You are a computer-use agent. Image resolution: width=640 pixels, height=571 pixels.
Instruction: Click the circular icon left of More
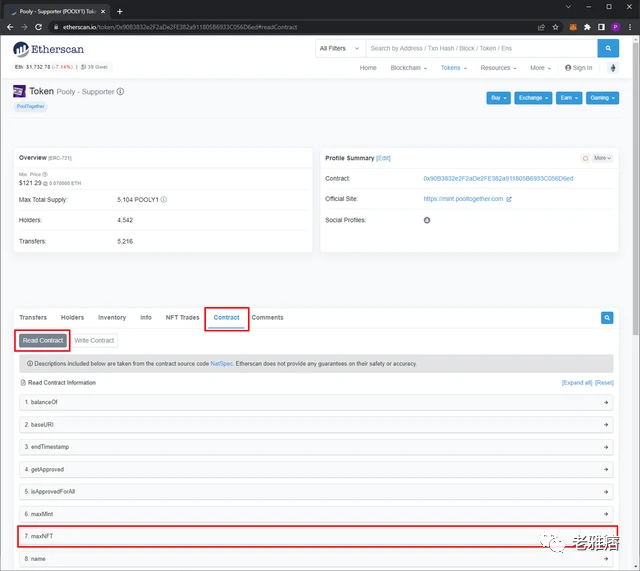coord(585,158)
